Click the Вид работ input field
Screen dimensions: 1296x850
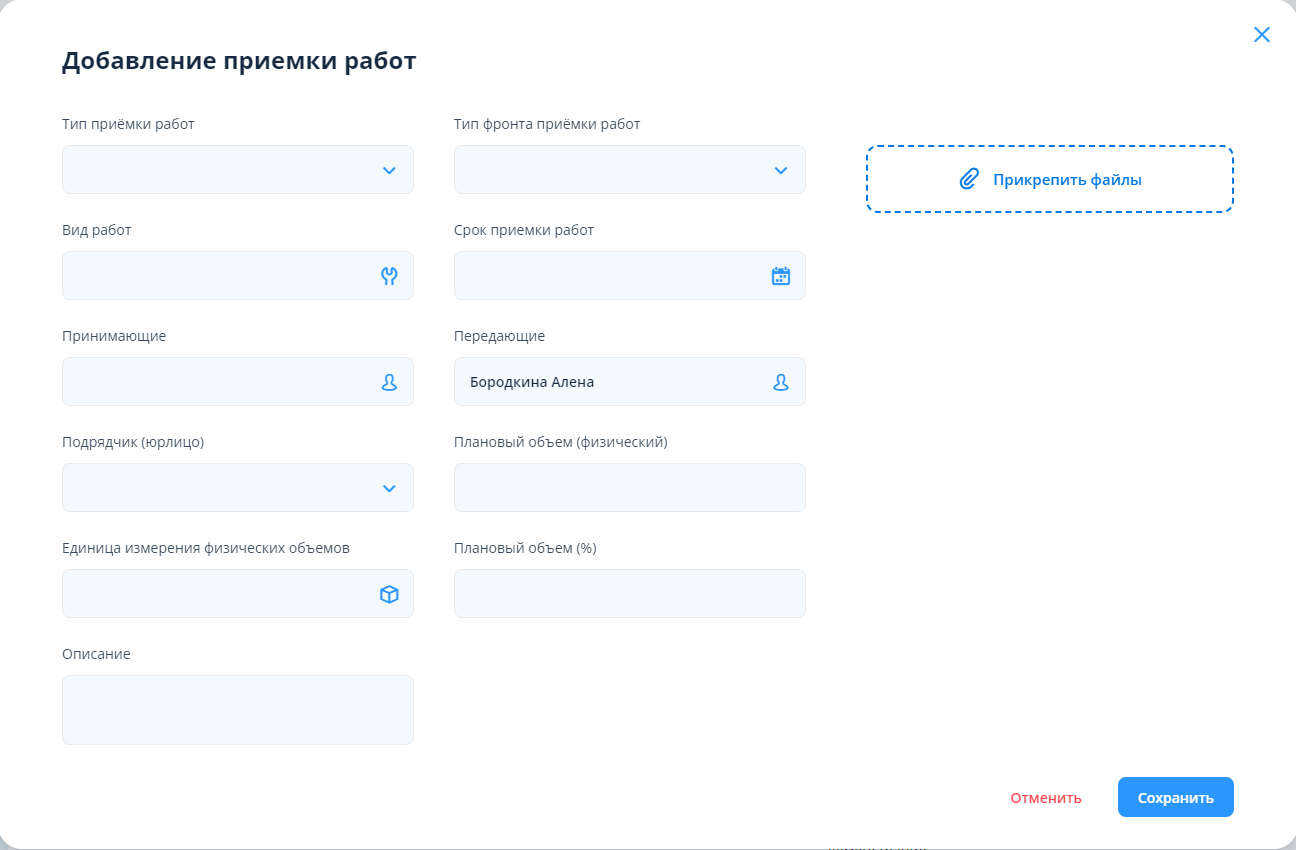click(x=215, y=276)
